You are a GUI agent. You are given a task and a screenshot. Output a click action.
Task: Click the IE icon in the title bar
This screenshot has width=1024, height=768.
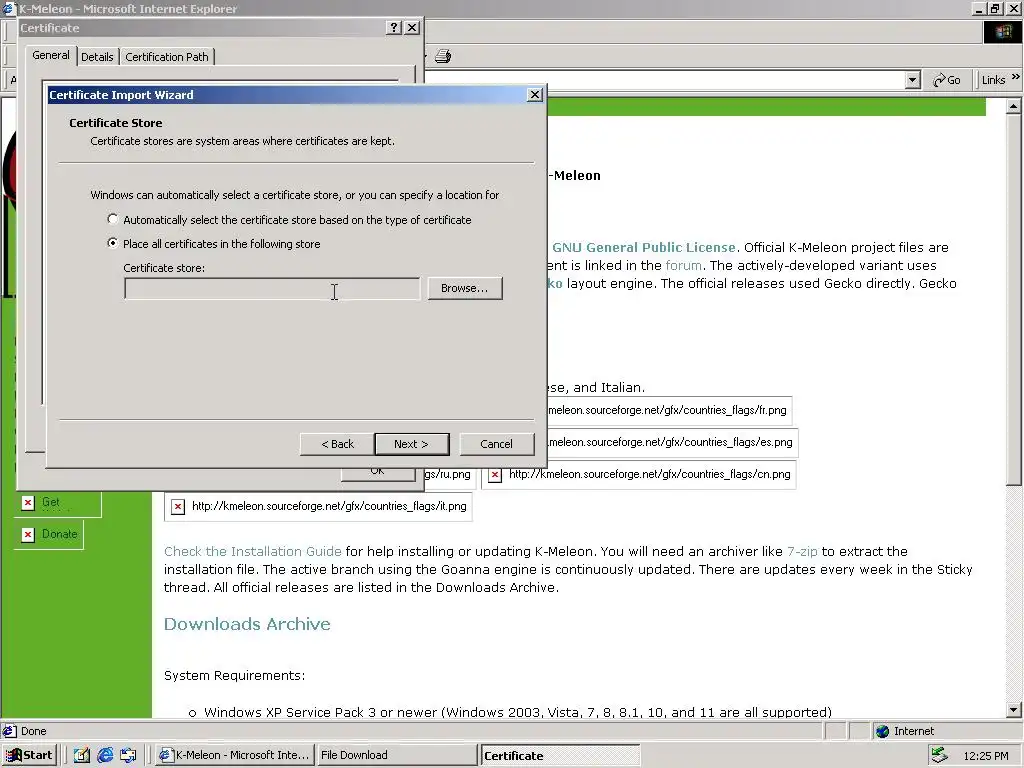pos(8,8)
